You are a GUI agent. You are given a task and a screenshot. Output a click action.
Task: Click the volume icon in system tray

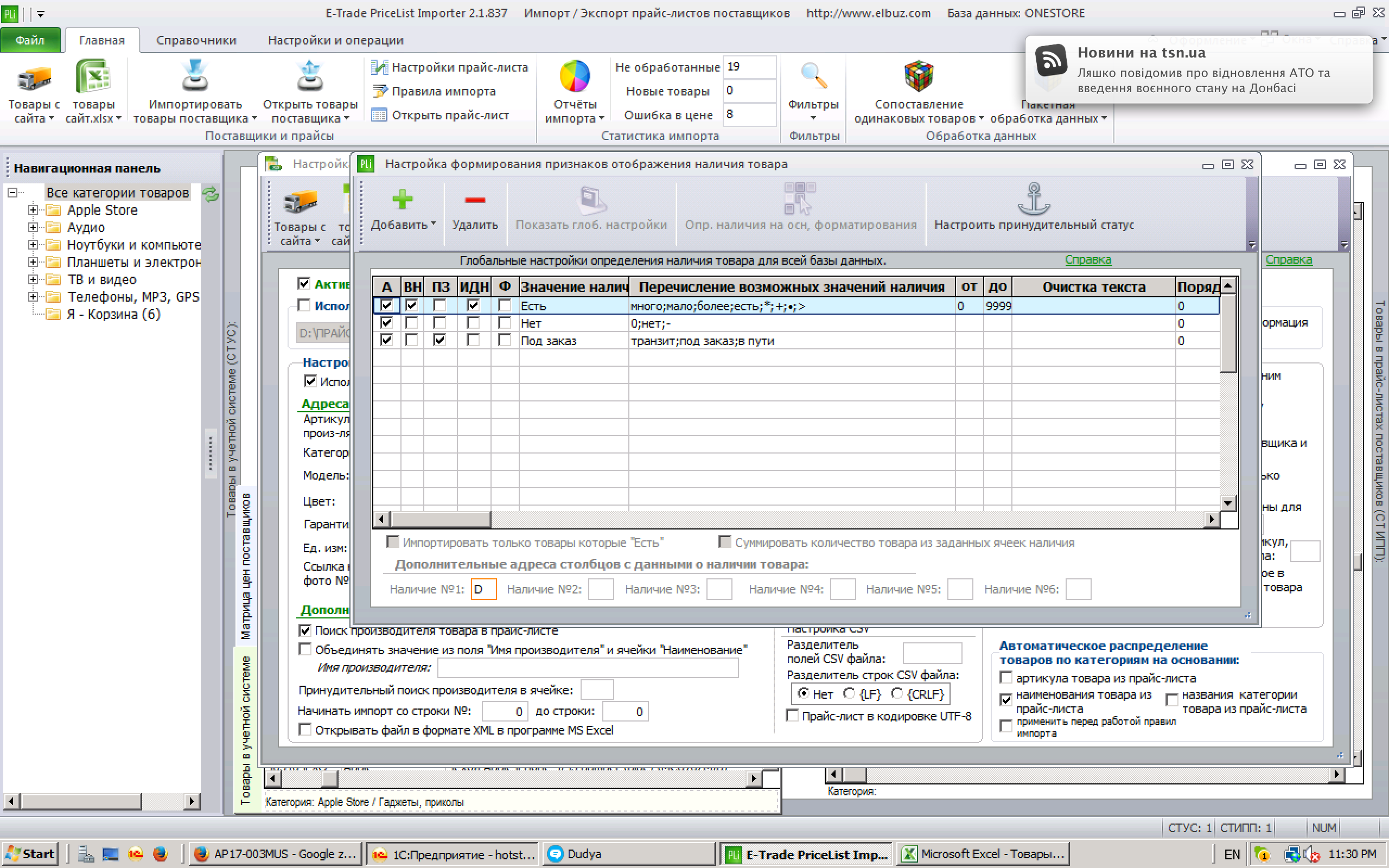tap(1311, 854)
